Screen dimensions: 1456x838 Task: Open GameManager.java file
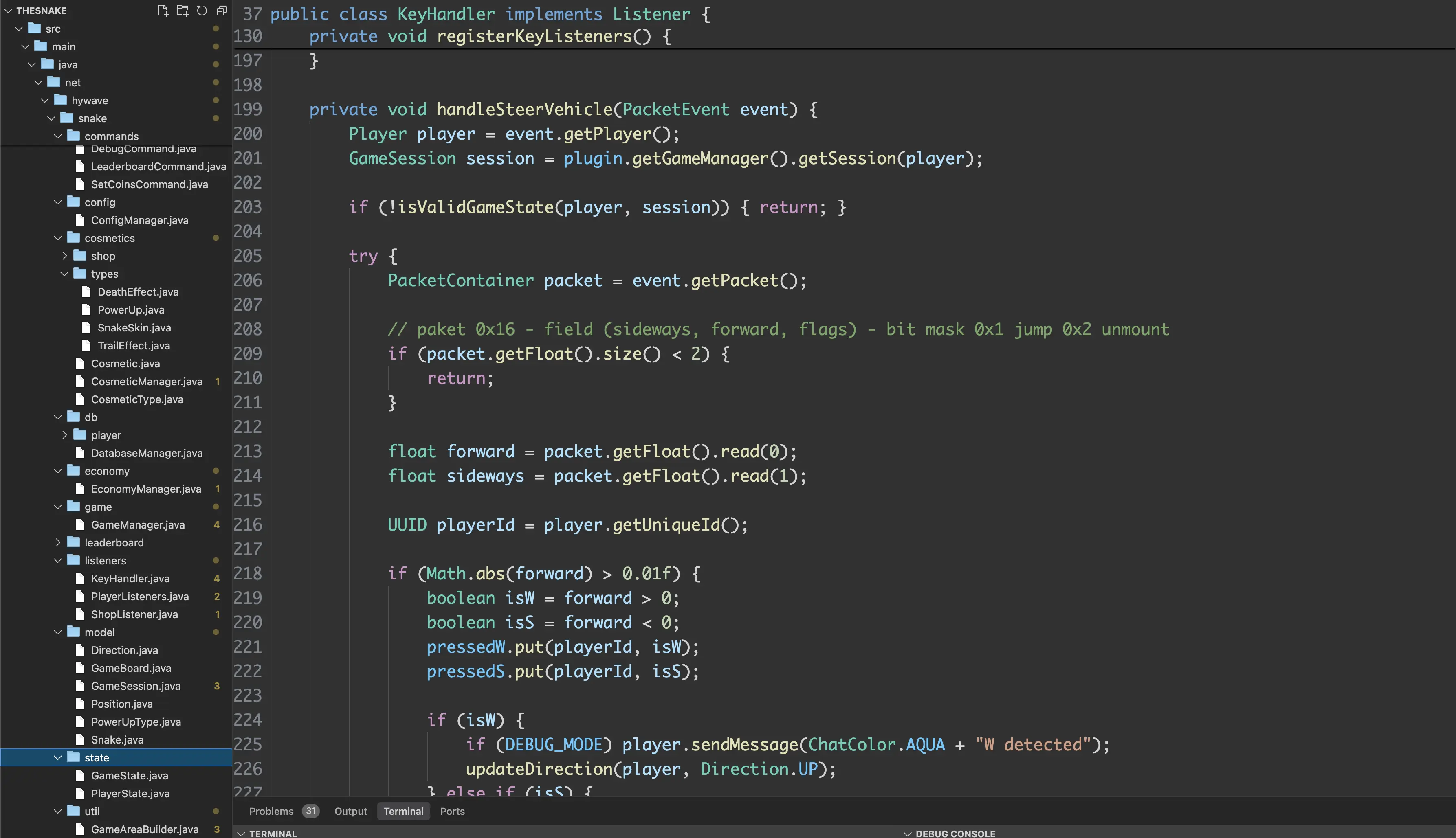(x=138, y=525)
